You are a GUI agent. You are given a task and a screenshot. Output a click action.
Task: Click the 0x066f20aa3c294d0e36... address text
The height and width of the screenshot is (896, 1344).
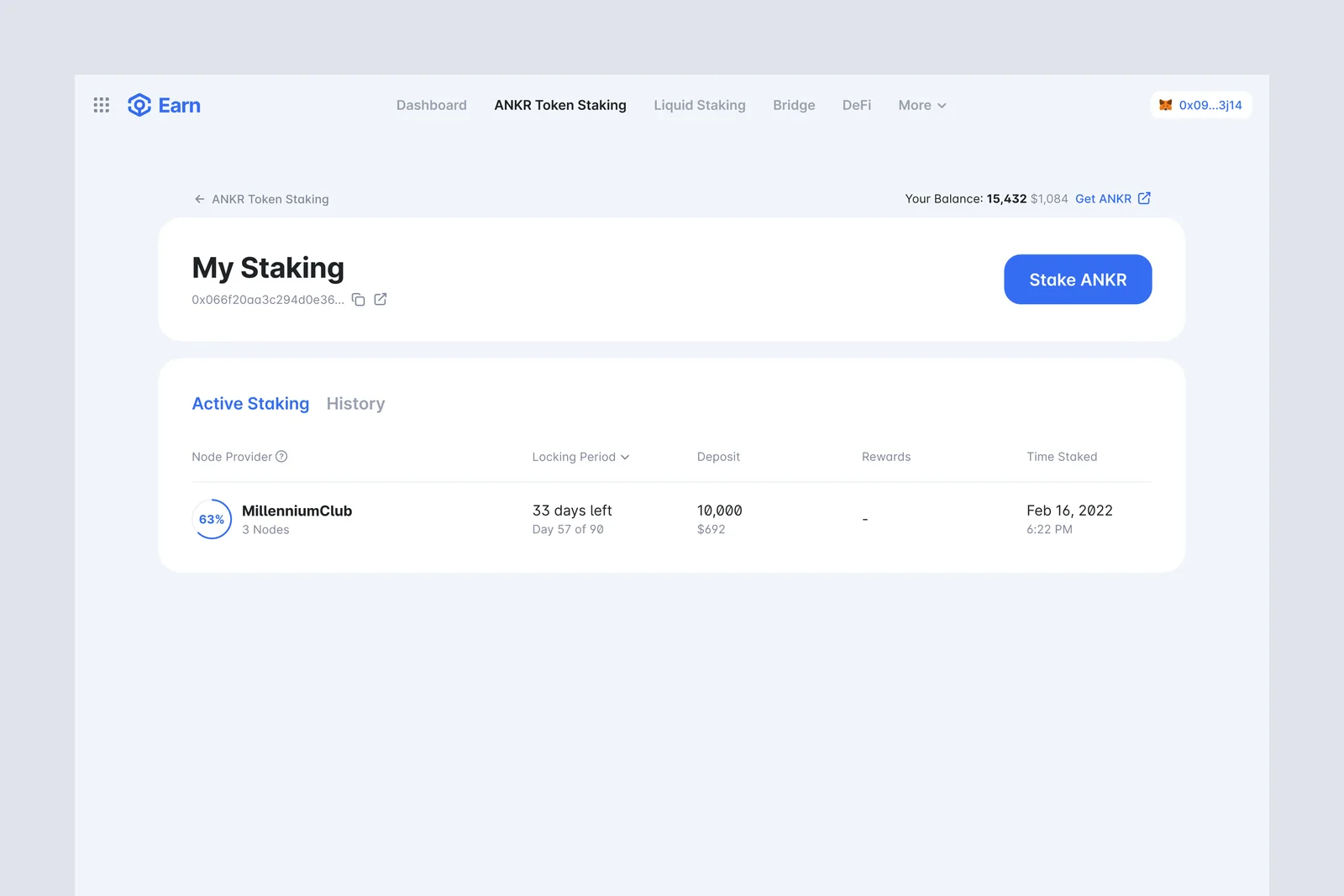pyautogui.click(x=268, y=300)
